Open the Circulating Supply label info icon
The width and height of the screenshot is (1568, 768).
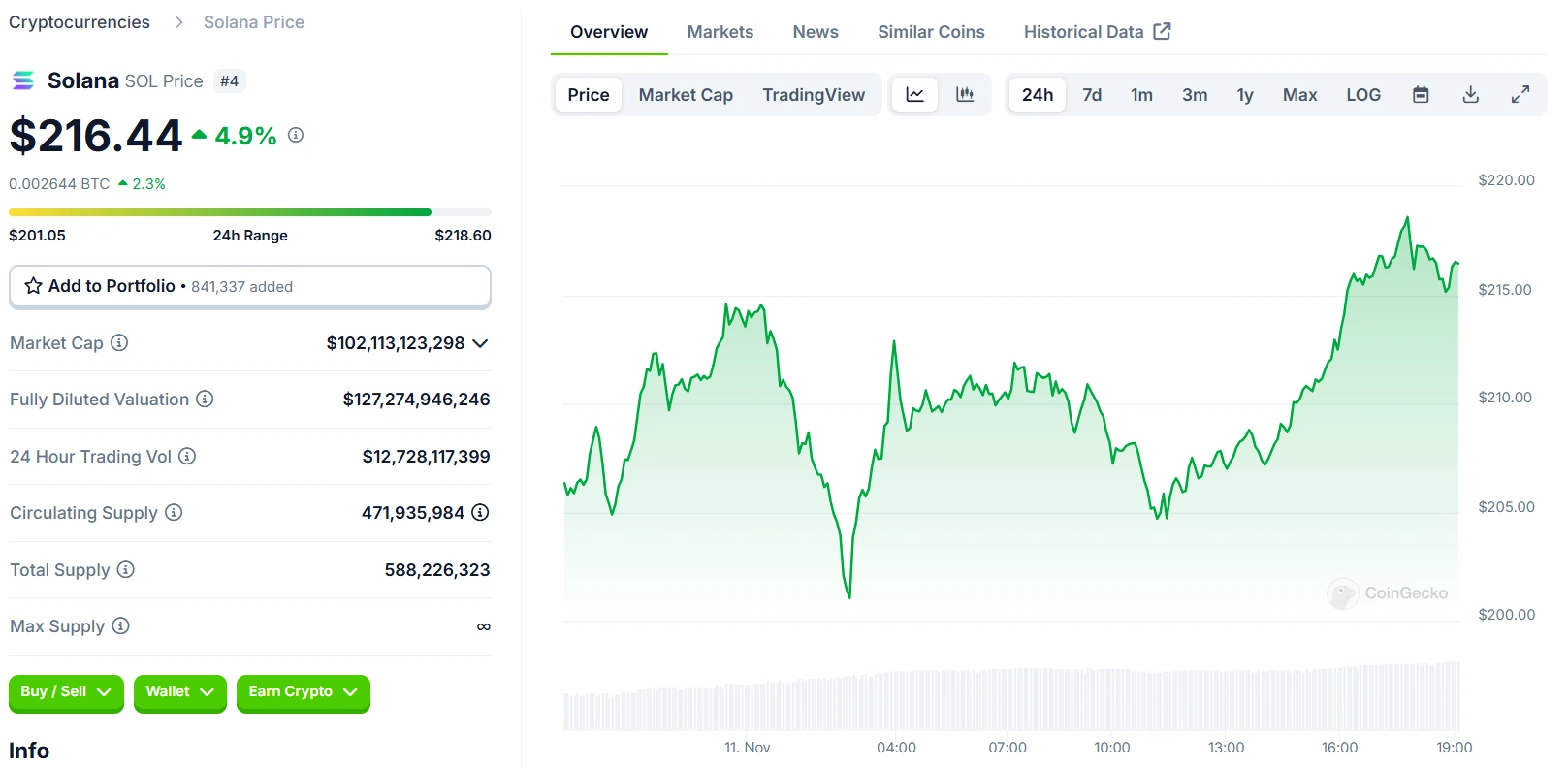tap(174, 512)
